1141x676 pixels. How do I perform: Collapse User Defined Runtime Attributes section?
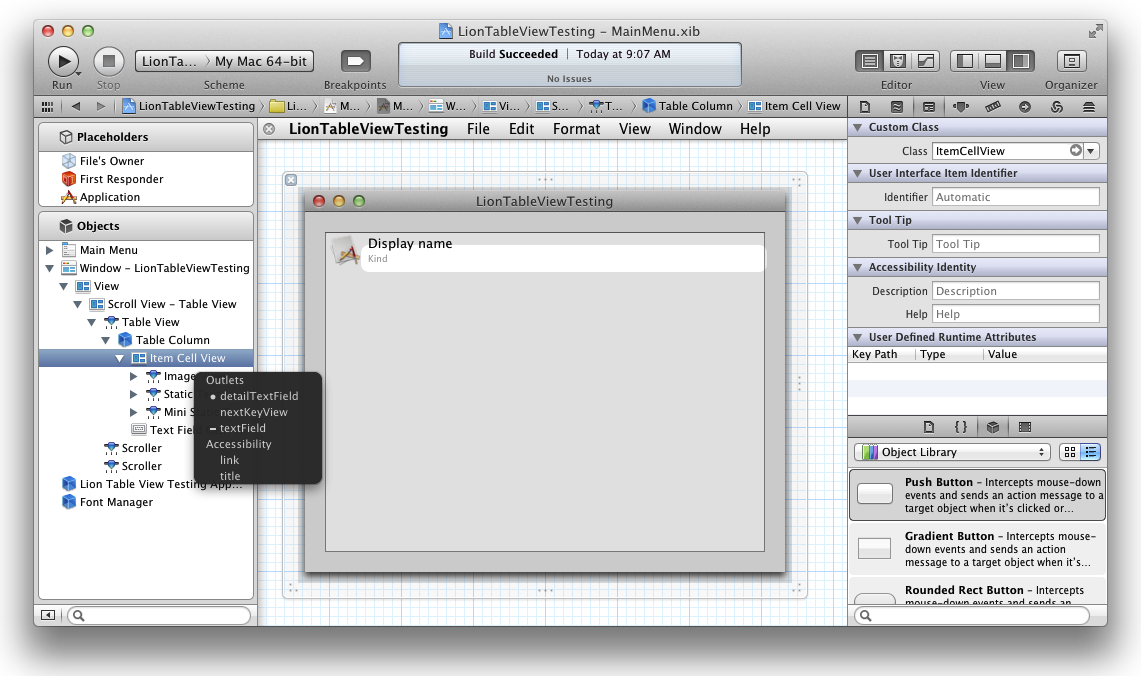[857, 337]
